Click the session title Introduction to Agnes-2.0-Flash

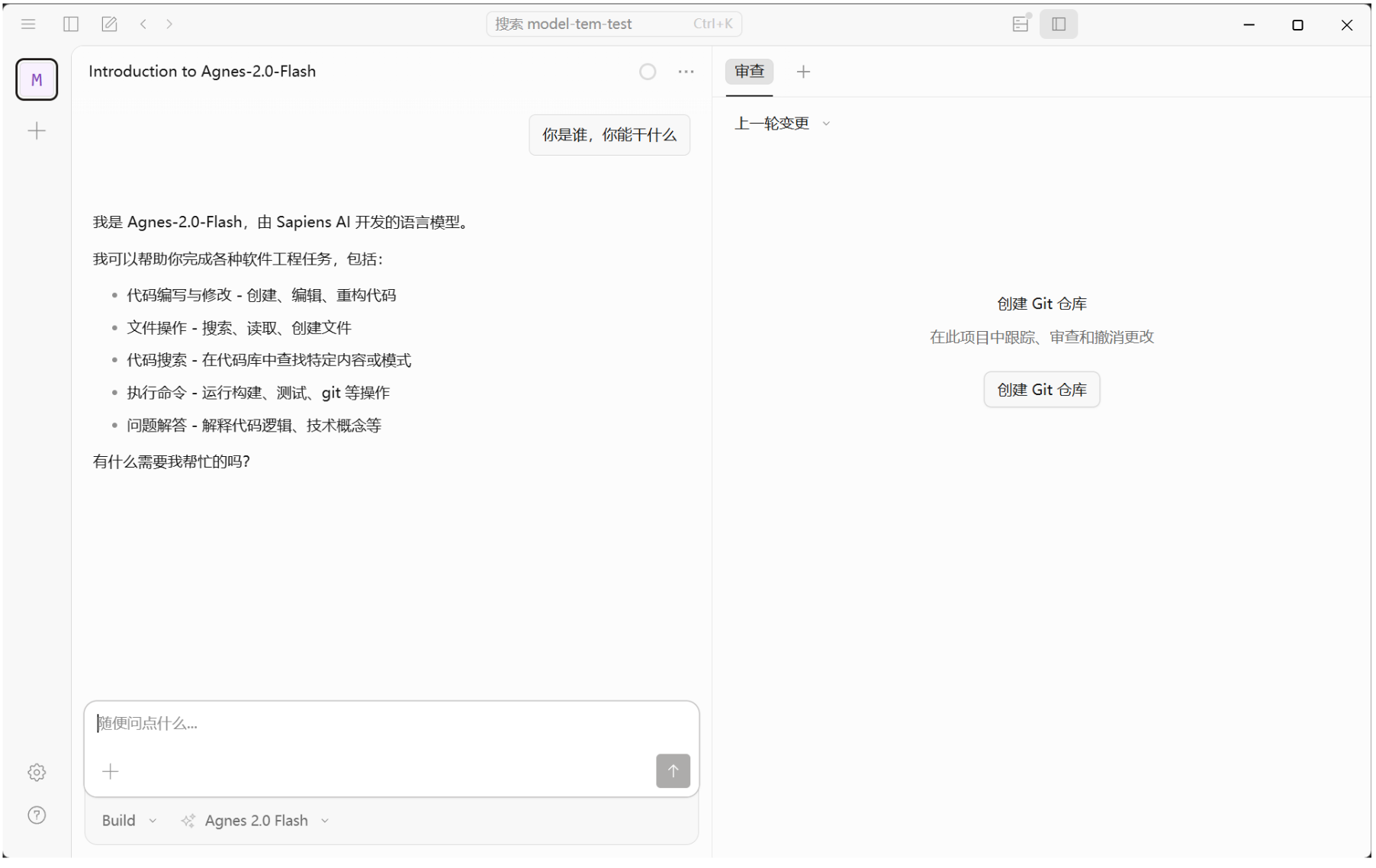202,72
